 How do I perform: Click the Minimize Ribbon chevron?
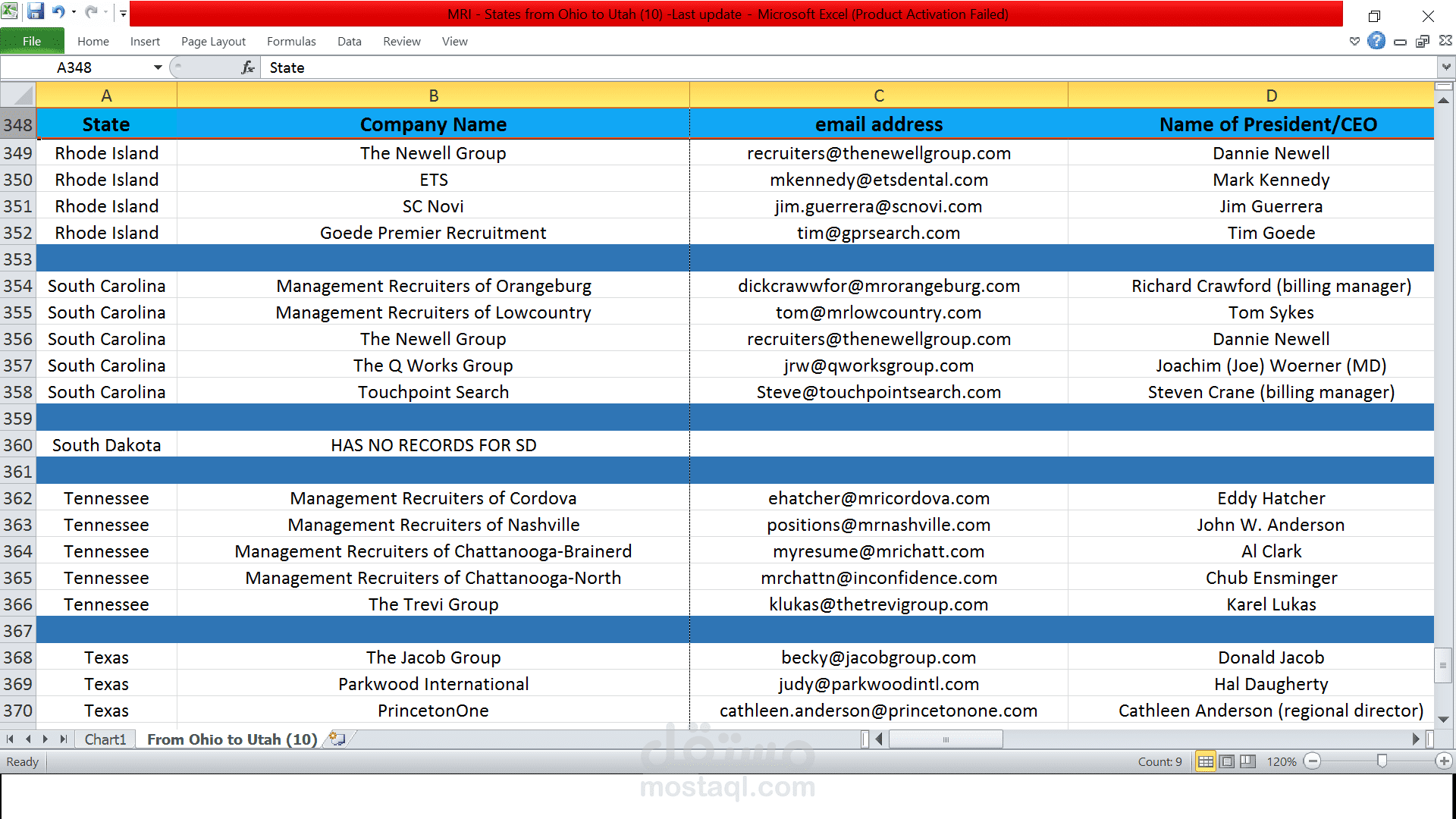[x=1354, y=41]
